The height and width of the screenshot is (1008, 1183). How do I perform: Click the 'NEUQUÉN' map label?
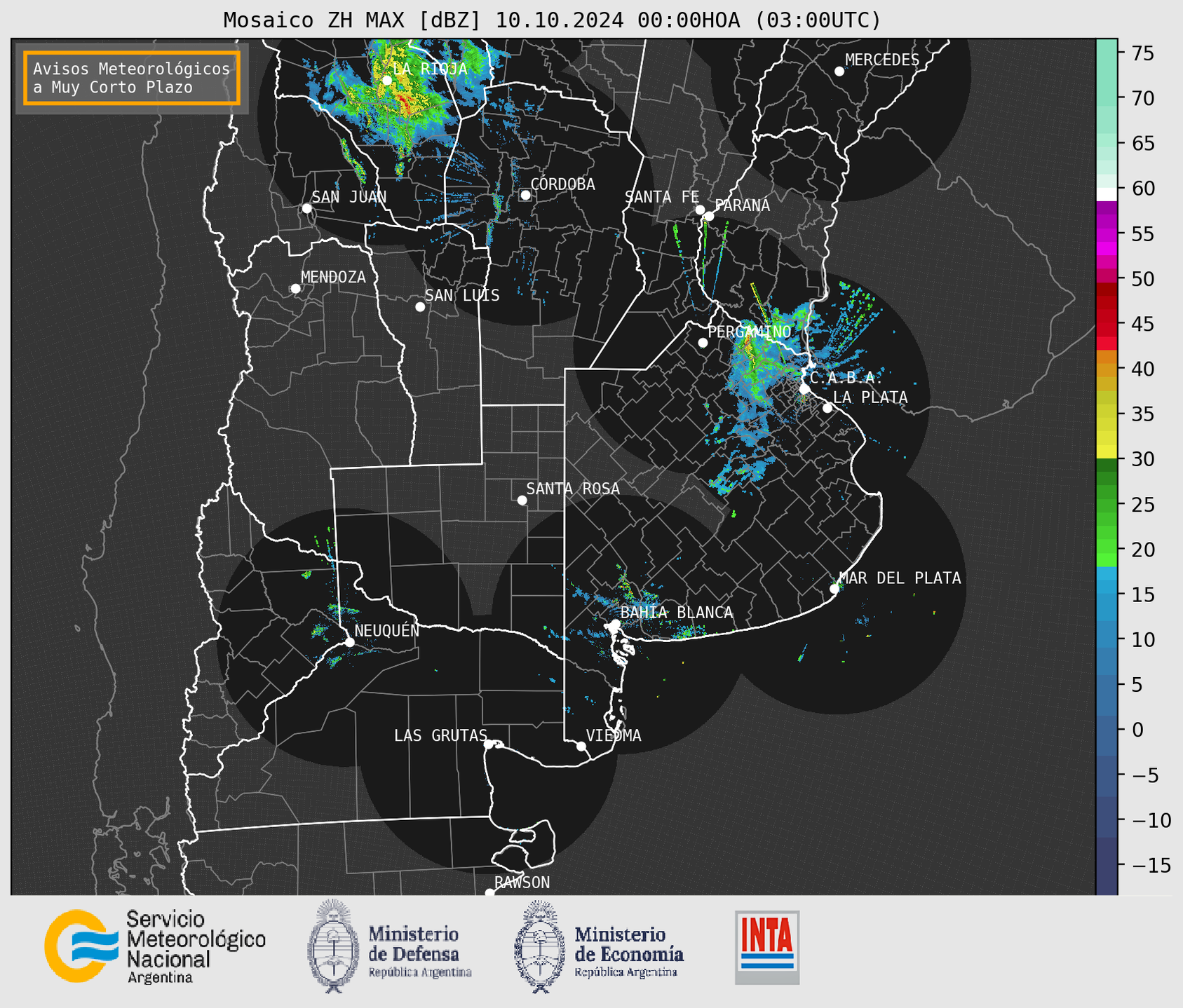click(386, 630)
